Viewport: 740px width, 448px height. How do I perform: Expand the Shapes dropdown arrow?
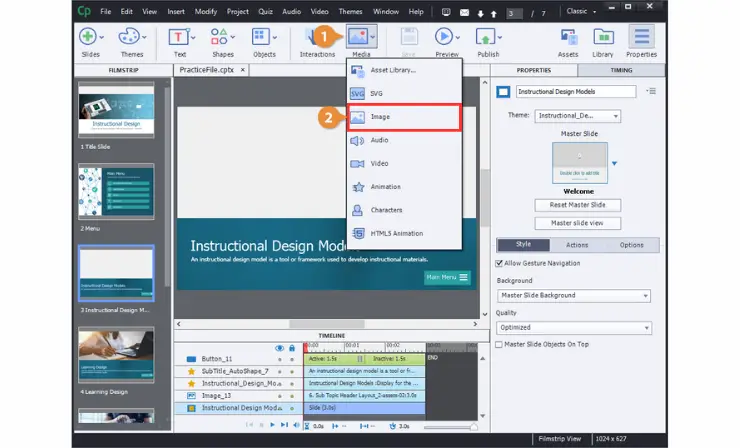pos(233,37)
